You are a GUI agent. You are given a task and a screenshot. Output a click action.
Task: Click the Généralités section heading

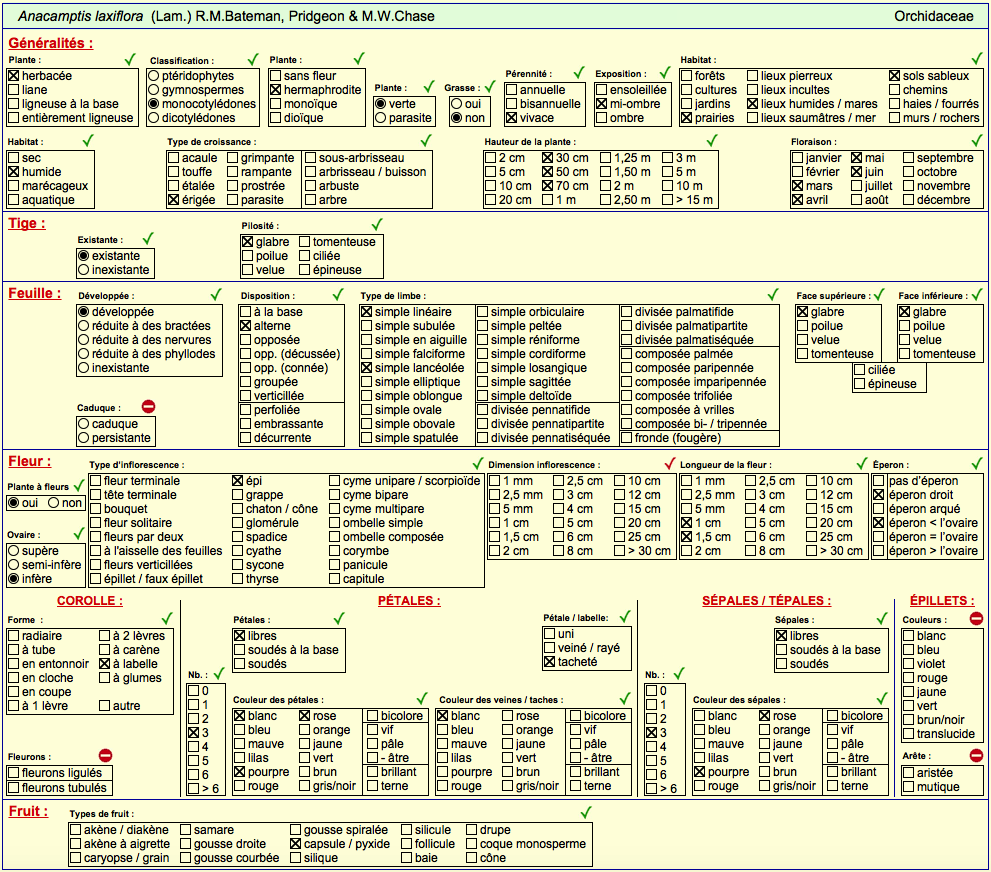point(51,43)
